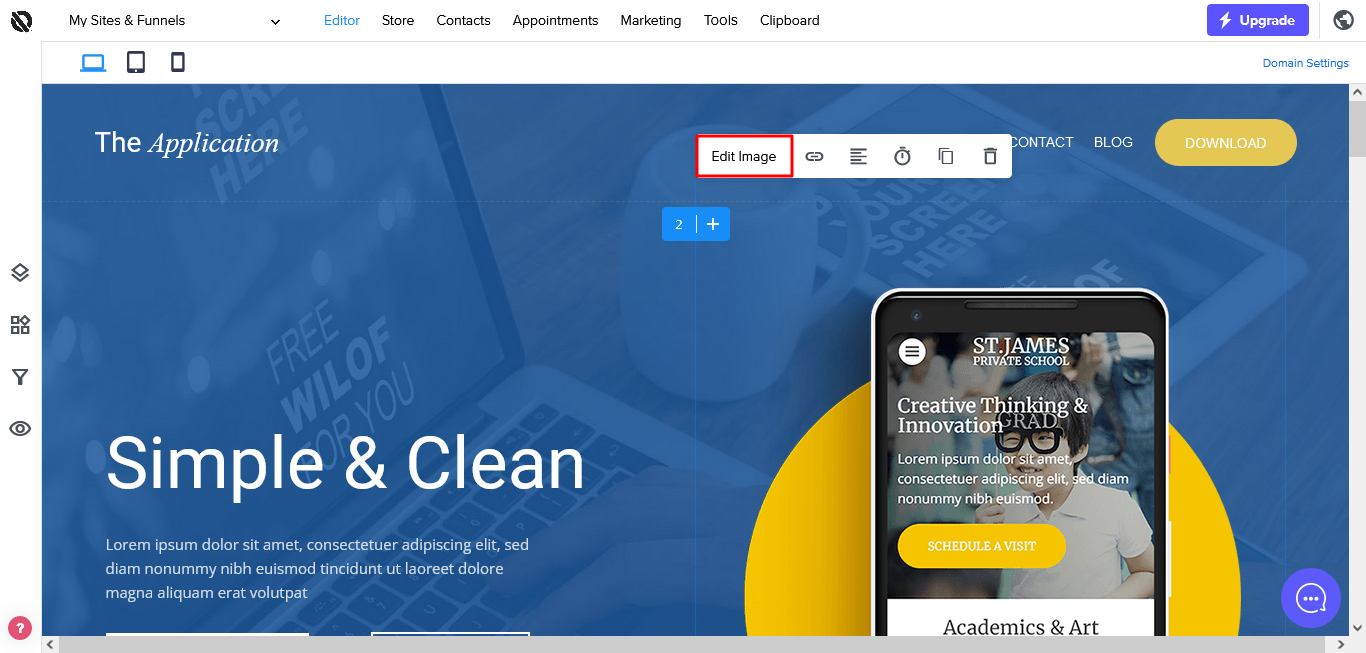
Task: Click the help question mark icon
Action: (x=20, y=628)
